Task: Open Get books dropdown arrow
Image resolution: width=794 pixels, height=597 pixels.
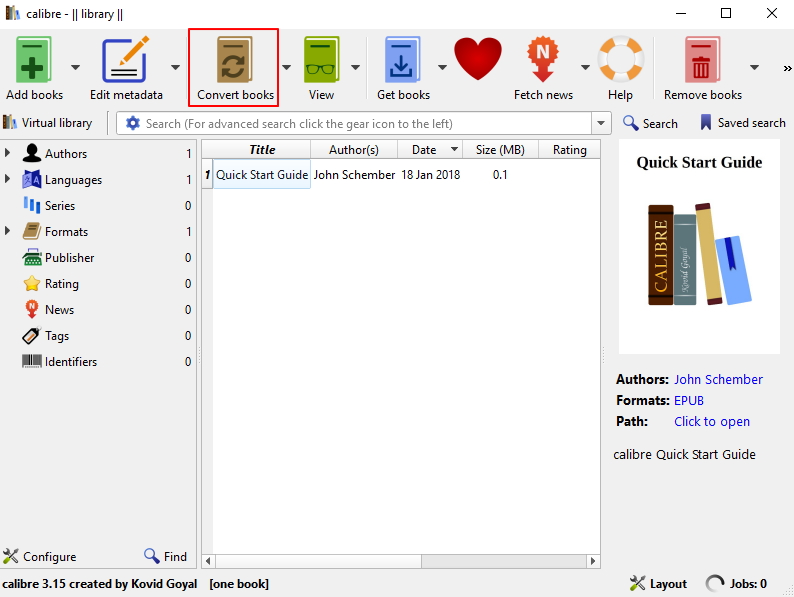Action: tap(442, 67)
